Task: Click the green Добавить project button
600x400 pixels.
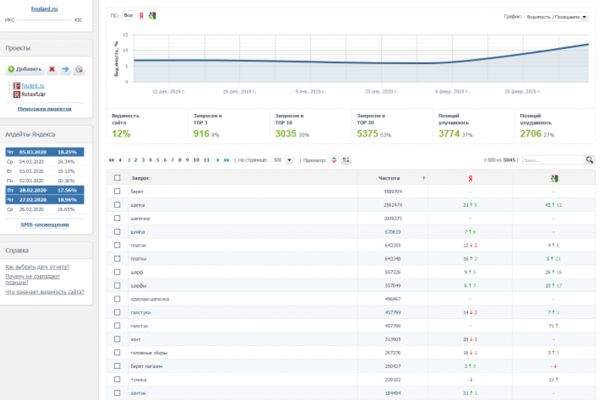Action: pos(25,69)
